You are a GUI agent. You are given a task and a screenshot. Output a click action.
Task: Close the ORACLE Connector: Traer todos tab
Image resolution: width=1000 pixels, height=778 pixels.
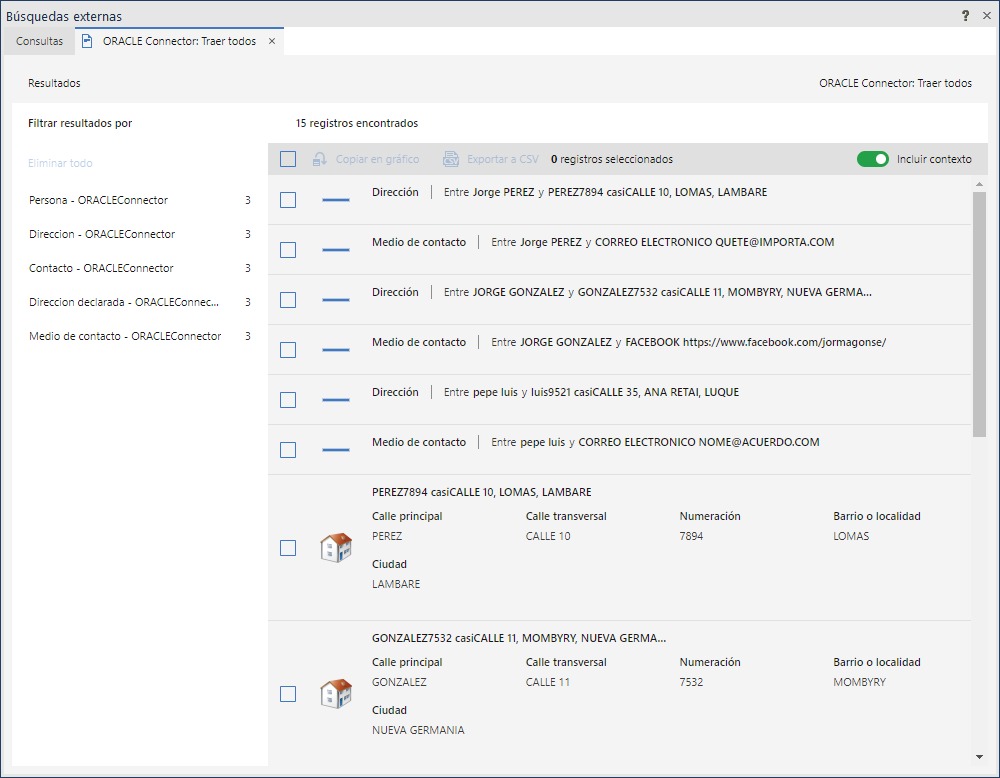pos(271,42)
